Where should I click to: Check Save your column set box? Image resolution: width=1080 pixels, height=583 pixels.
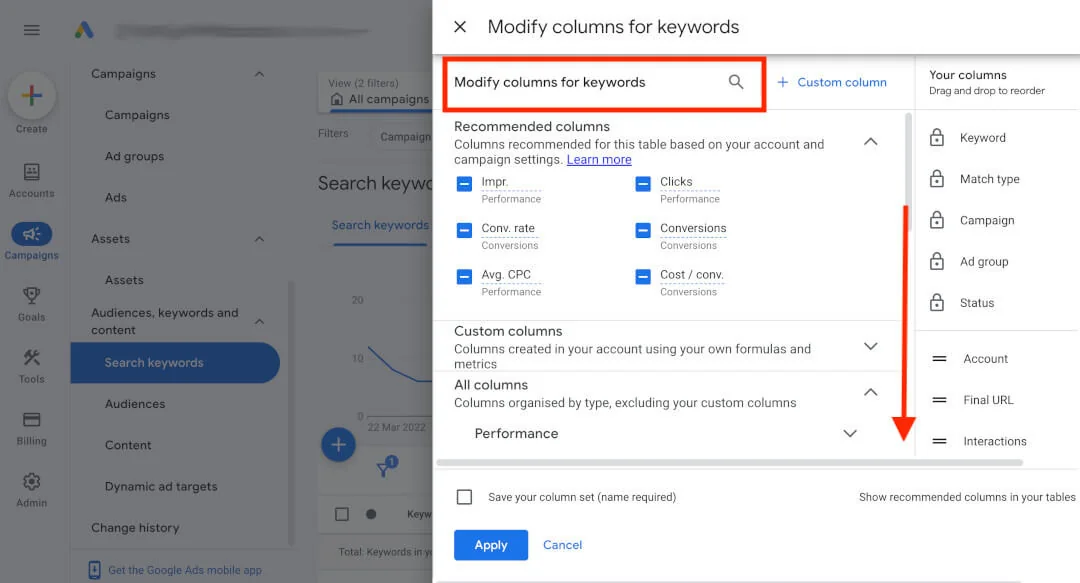click(464, 497)
